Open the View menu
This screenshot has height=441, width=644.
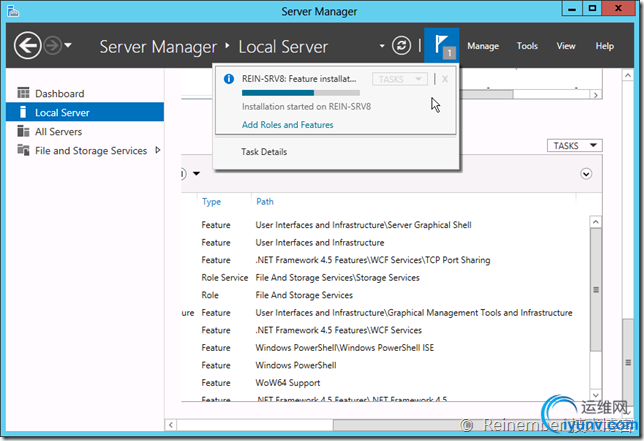point(566,46)
